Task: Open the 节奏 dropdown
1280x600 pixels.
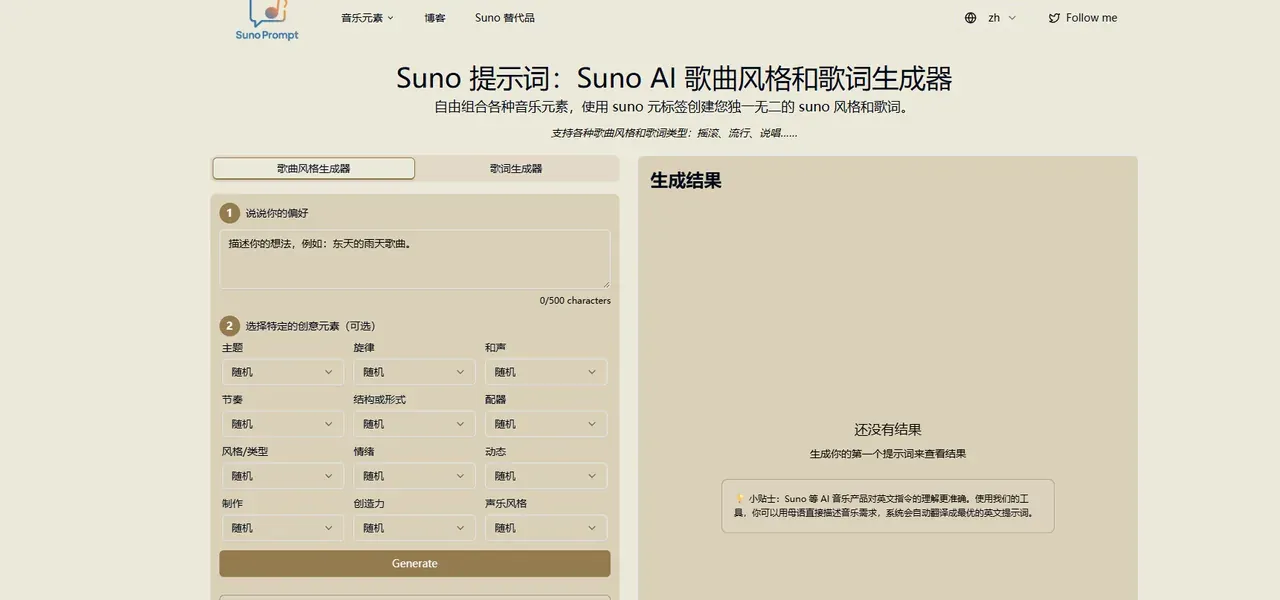Action: [283, 424]
